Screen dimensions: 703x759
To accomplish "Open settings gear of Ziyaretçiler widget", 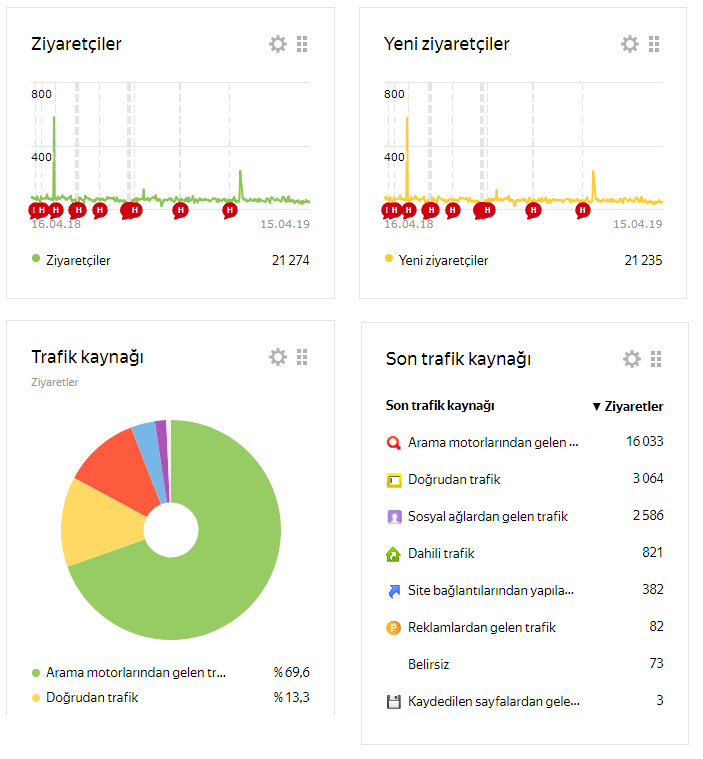I will coord(277,44).
